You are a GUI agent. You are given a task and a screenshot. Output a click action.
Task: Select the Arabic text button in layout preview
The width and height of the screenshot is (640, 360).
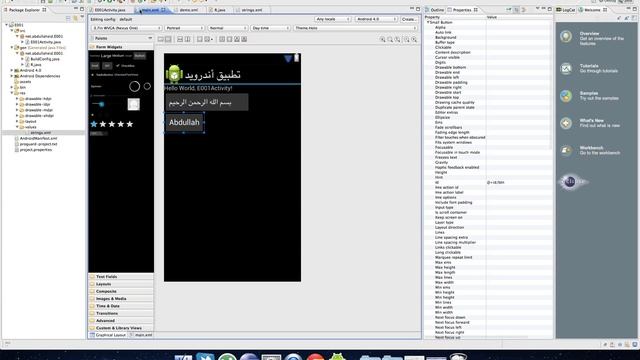coord(207,102)
